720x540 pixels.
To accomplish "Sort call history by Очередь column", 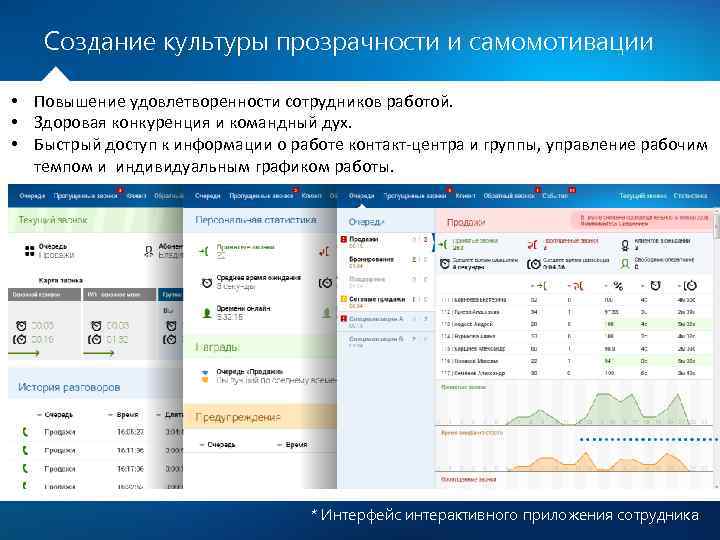I will point(55,414).
